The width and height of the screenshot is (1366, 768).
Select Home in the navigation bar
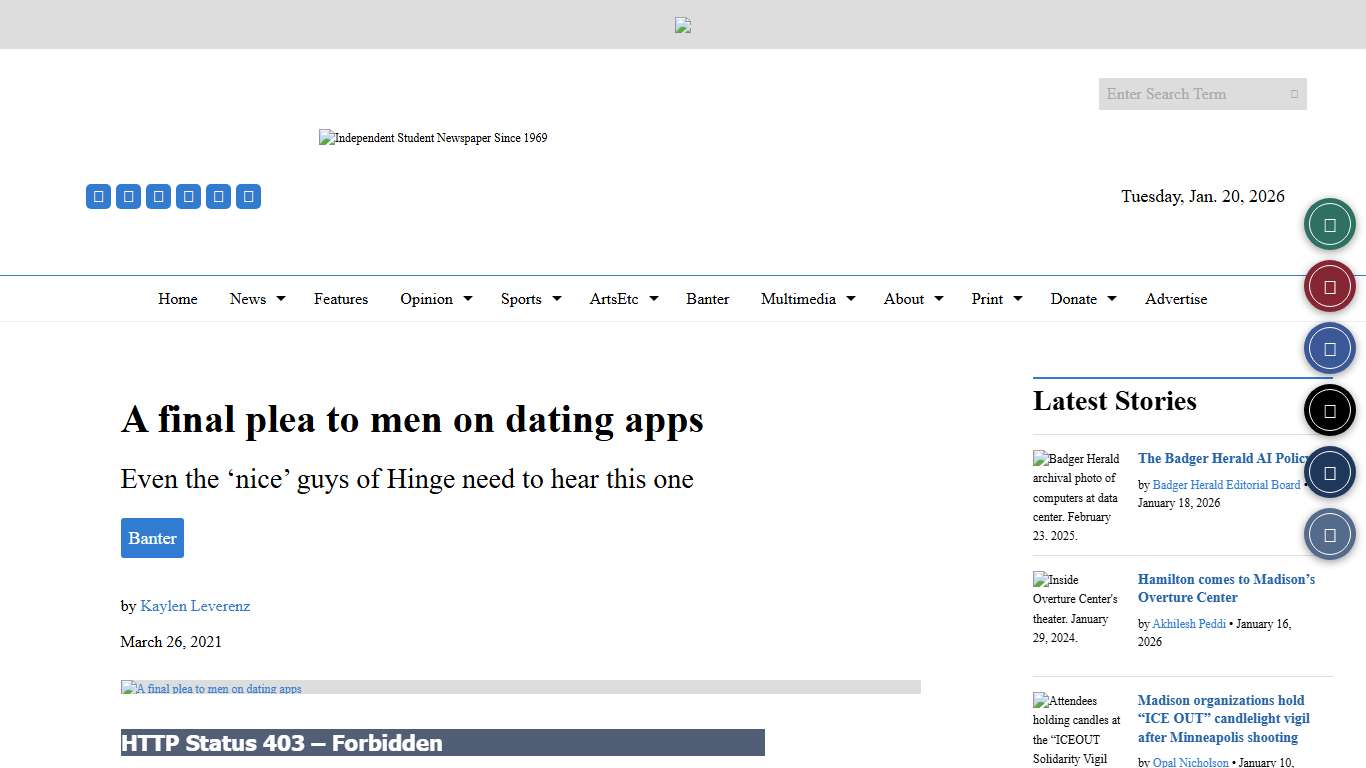(x=177, y=298)
